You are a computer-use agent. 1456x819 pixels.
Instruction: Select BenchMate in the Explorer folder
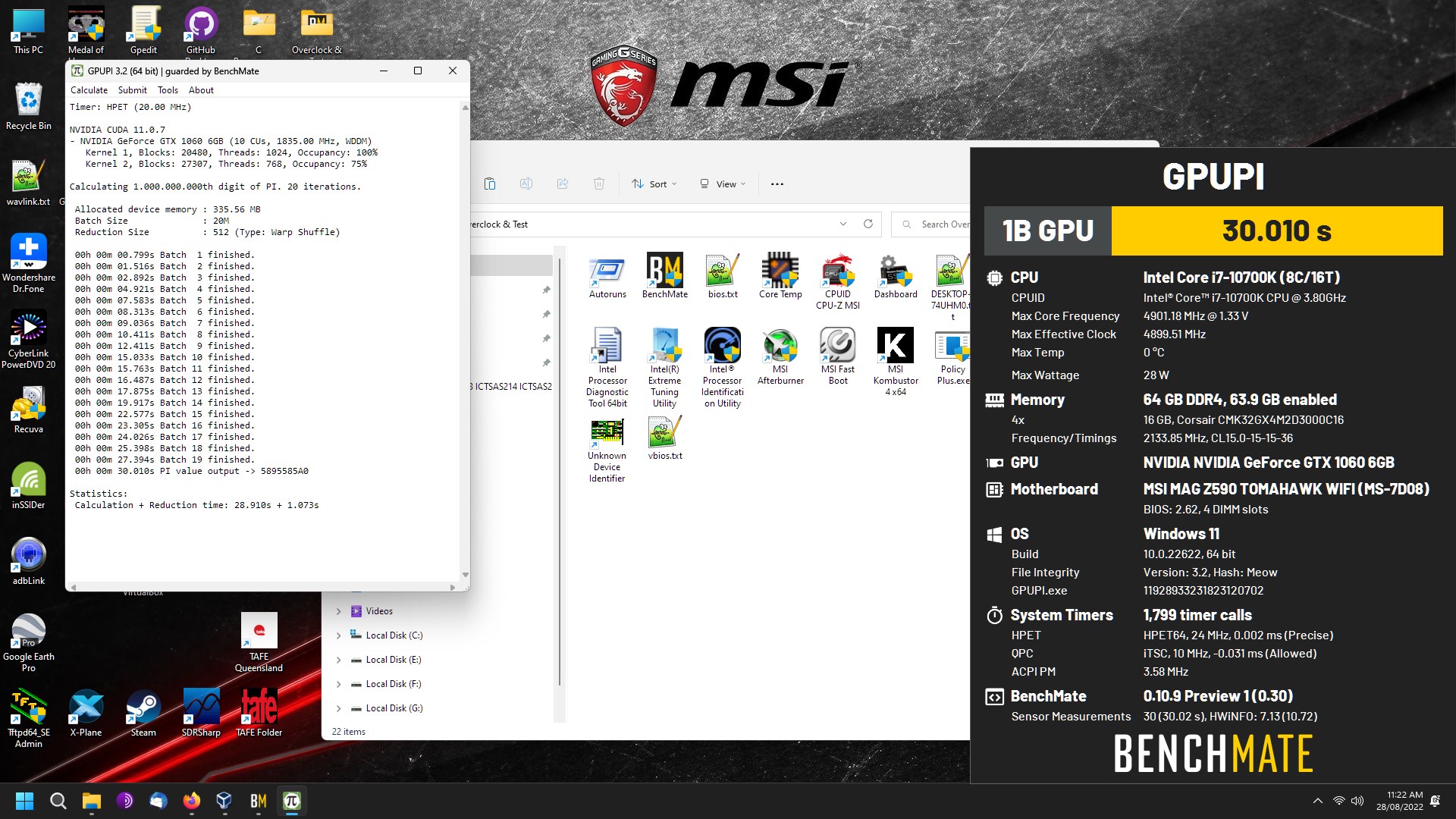click(665, 276)
